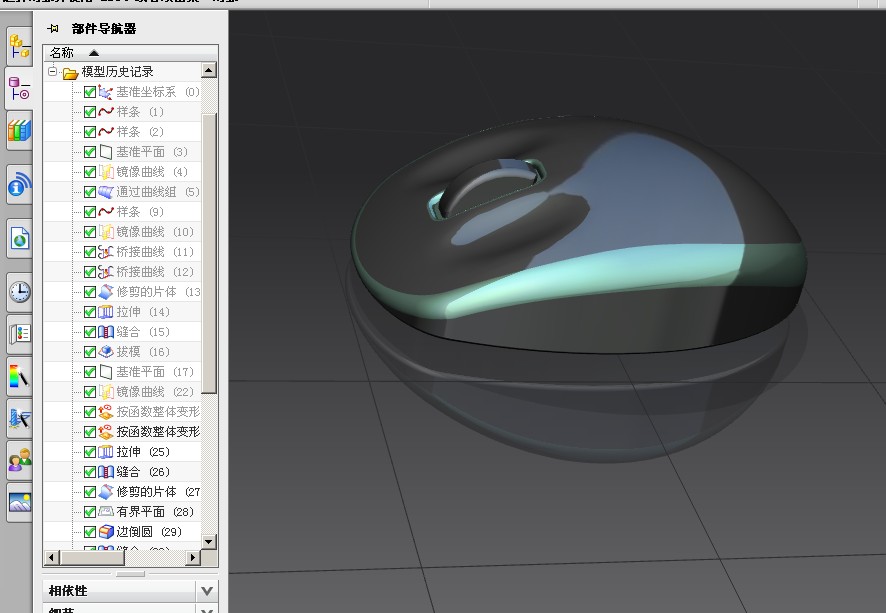Uncheck the 样条 (9) feature checkbox
Screen dimensions: 886x613
click(x=90, y=212)
